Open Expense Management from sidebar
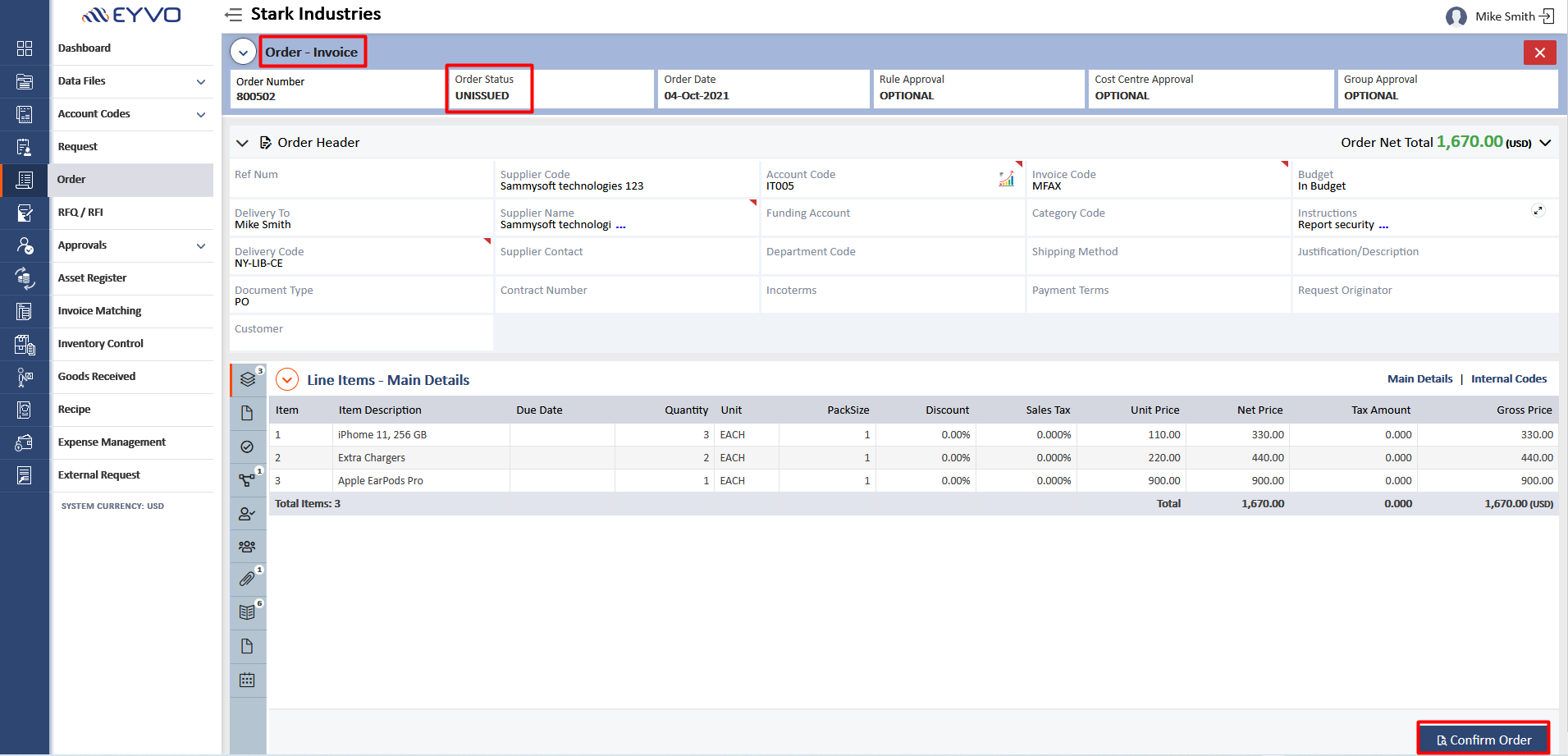The height and width of the screenshot is (756, 1568). point(112,442)
